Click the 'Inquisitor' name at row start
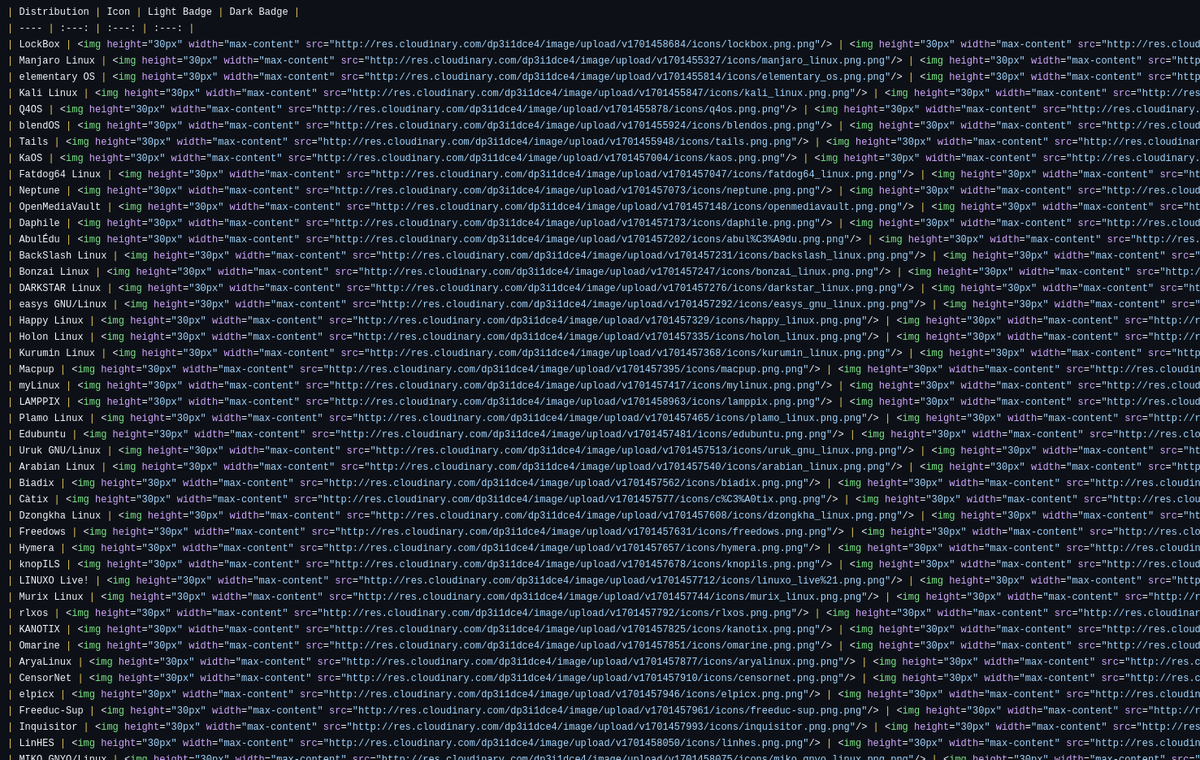This screenshot has width=1200, height=760. 48,727
